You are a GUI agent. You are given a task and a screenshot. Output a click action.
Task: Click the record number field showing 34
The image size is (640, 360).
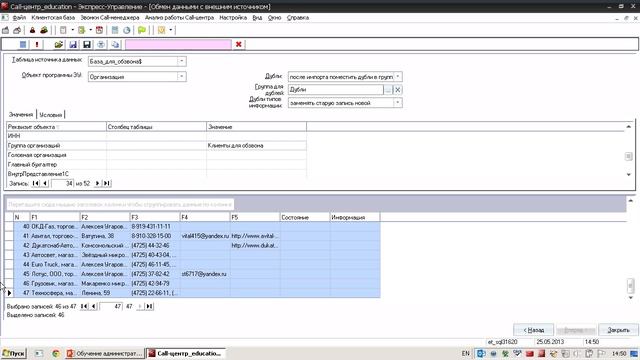tap(62, 184)
